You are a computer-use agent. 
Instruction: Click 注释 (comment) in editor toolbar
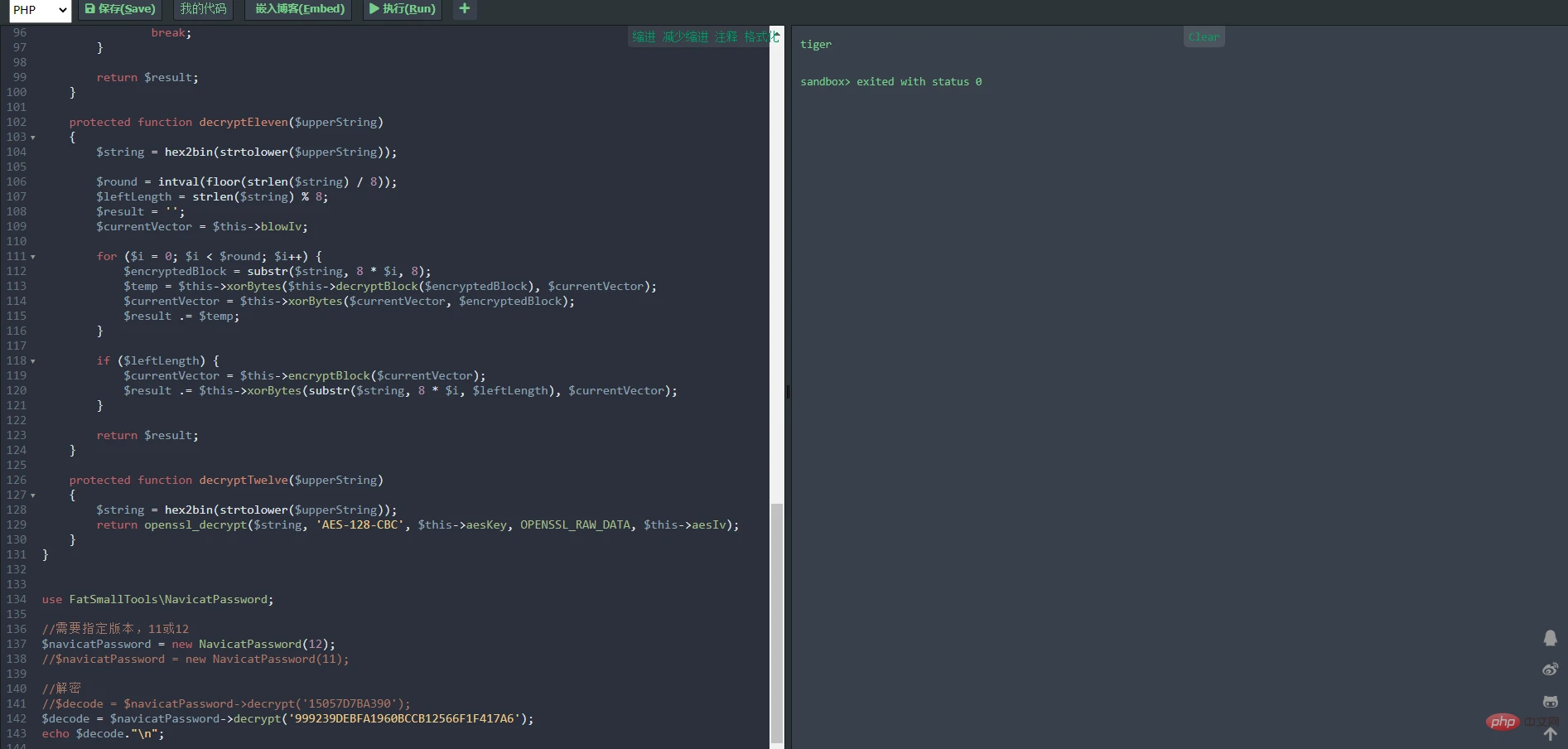click(726, 37)
